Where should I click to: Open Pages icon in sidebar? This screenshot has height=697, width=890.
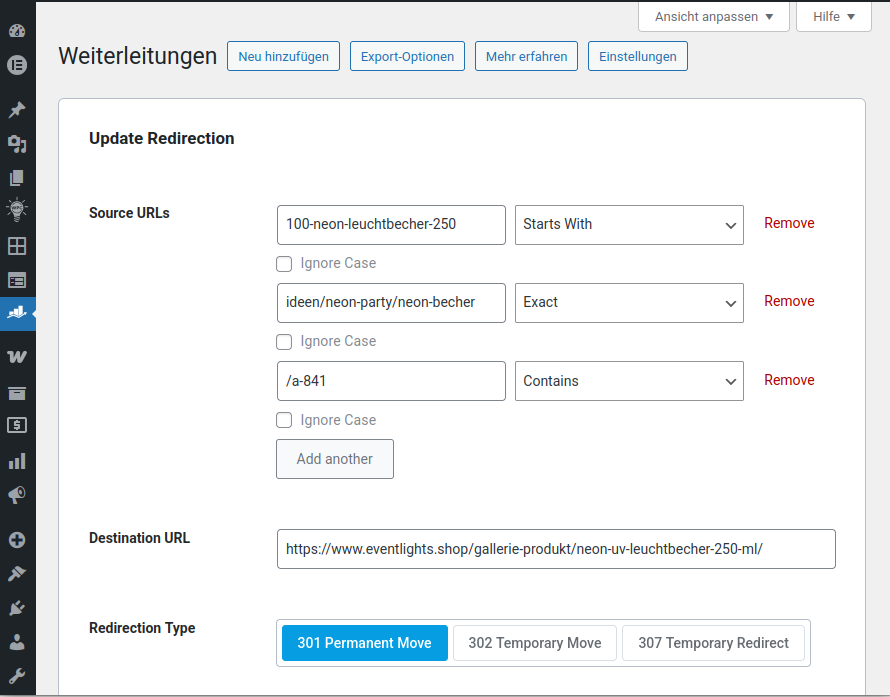[x=17, y=178]
